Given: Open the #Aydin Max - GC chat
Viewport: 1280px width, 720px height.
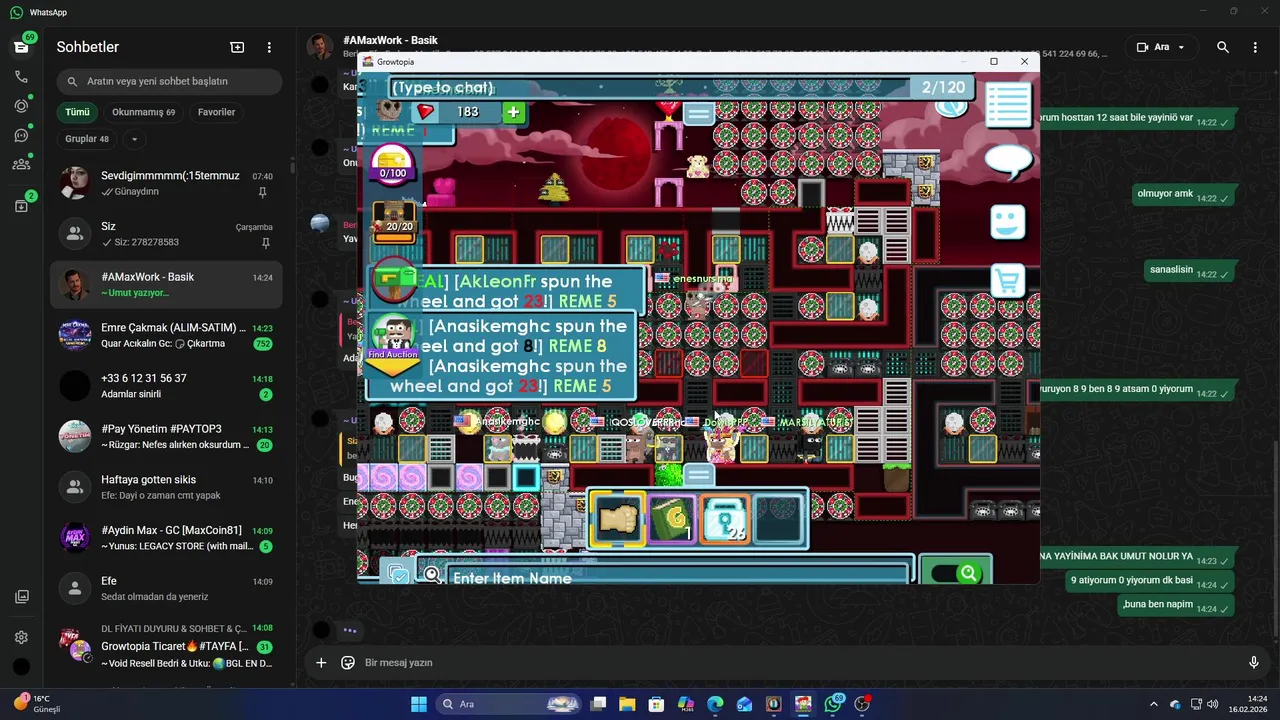Looking at the screenshot, I should pos(166,538).
